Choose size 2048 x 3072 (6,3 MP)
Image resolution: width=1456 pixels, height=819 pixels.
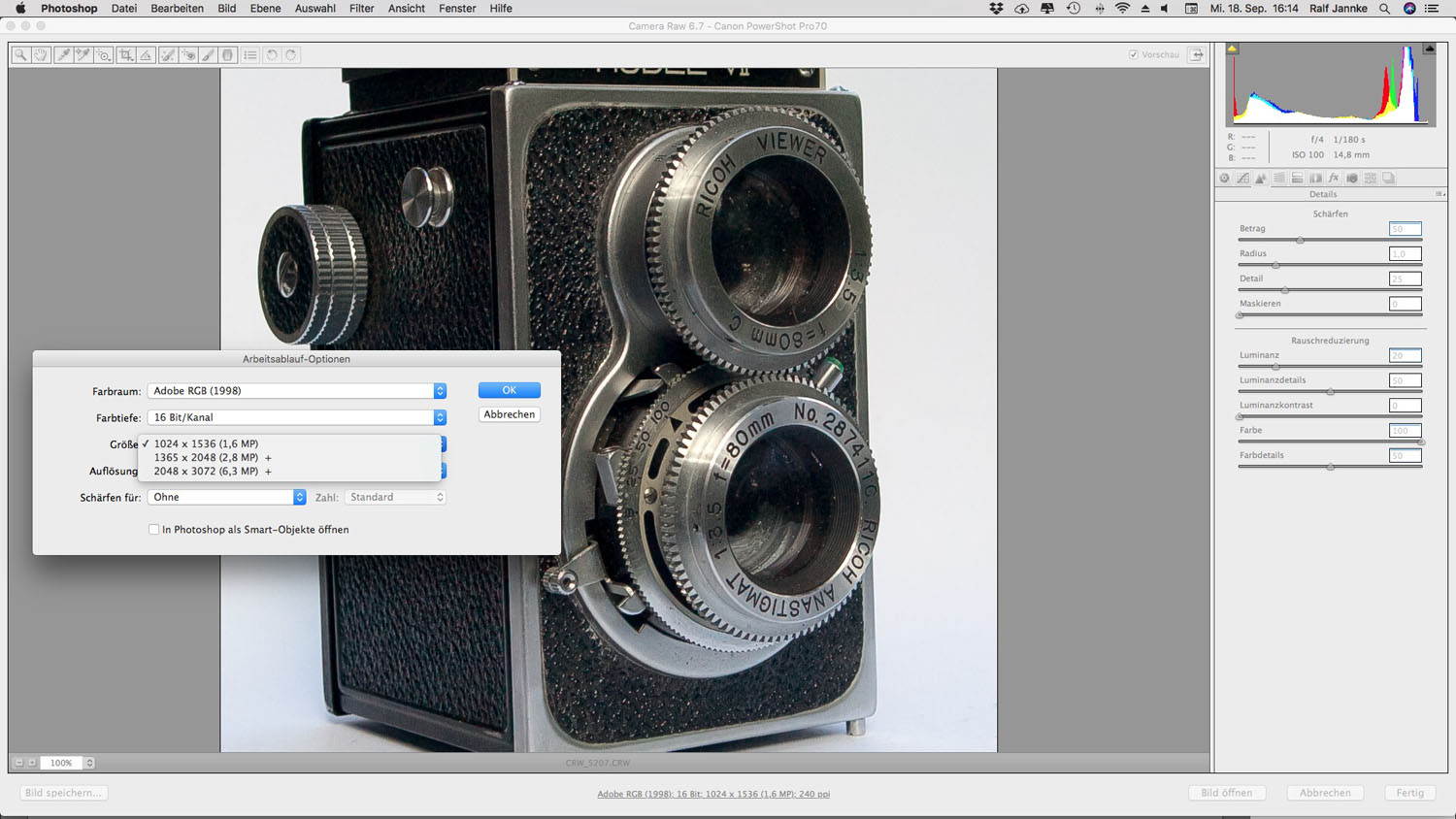pos(289,471)
